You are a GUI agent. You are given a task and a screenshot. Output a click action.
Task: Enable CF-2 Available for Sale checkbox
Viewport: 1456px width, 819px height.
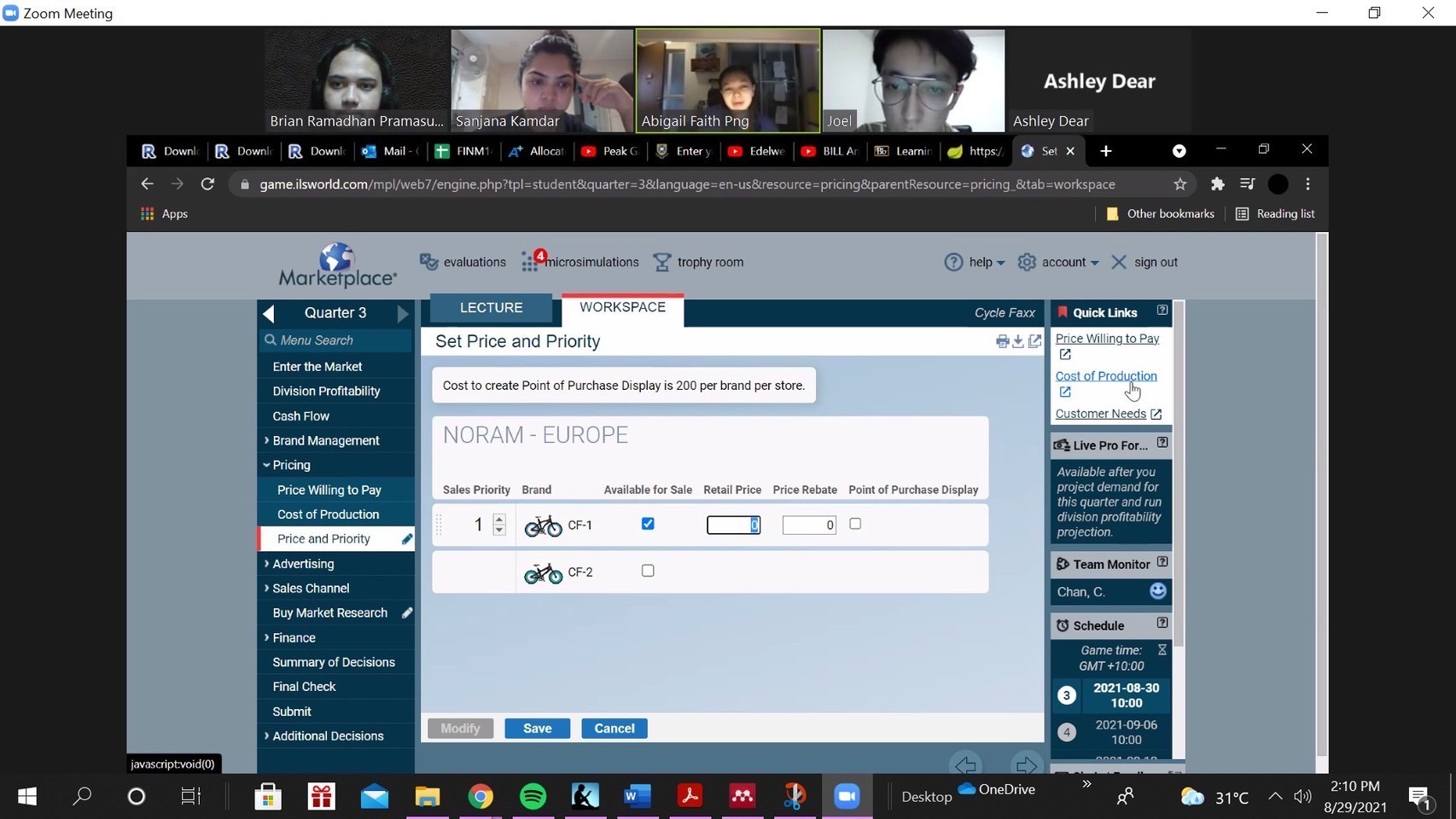[x=648, y=571]
